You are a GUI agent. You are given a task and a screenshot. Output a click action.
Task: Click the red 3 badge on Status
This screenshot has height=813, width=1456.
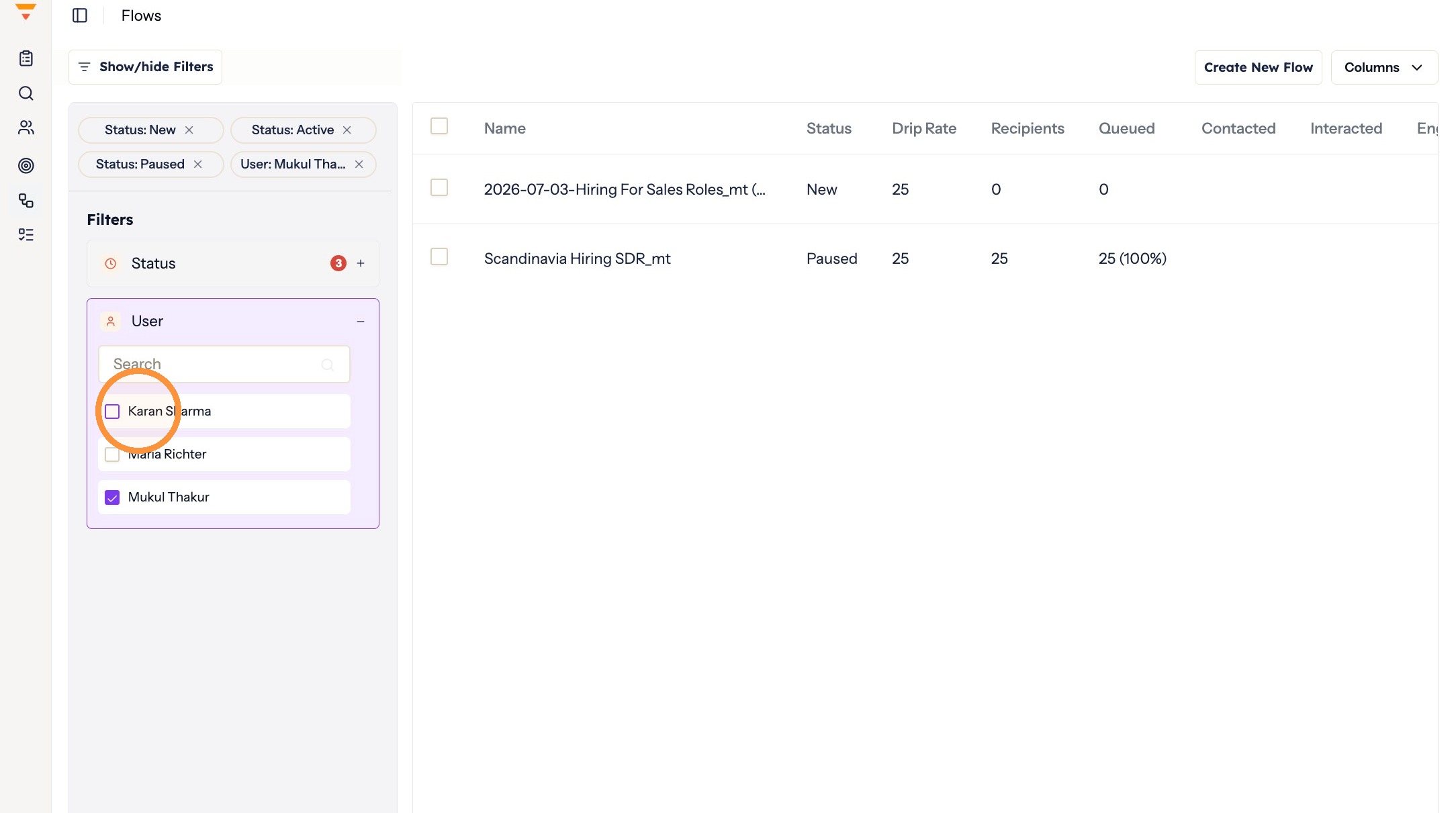(x=338, y=263)
